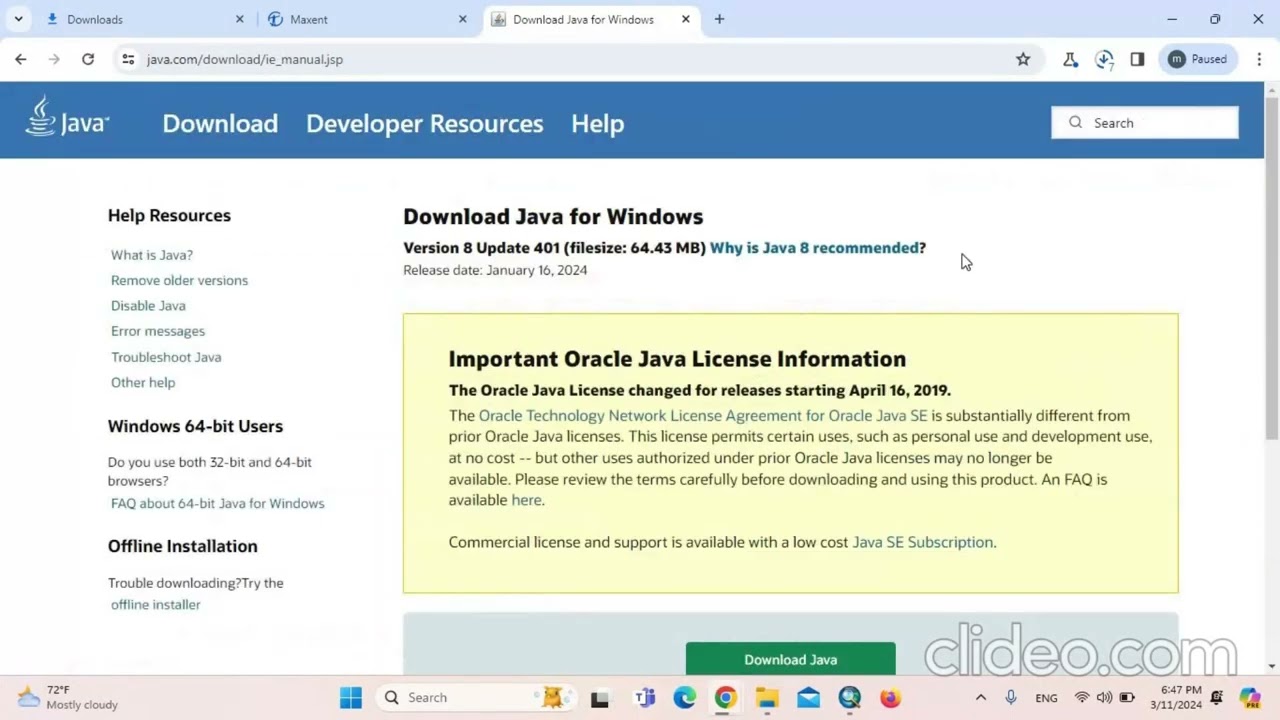Image resolution: width=1280 pixels, height=720 pixels.
Task: Launch Firefox from taskbar
Action: 890,698
